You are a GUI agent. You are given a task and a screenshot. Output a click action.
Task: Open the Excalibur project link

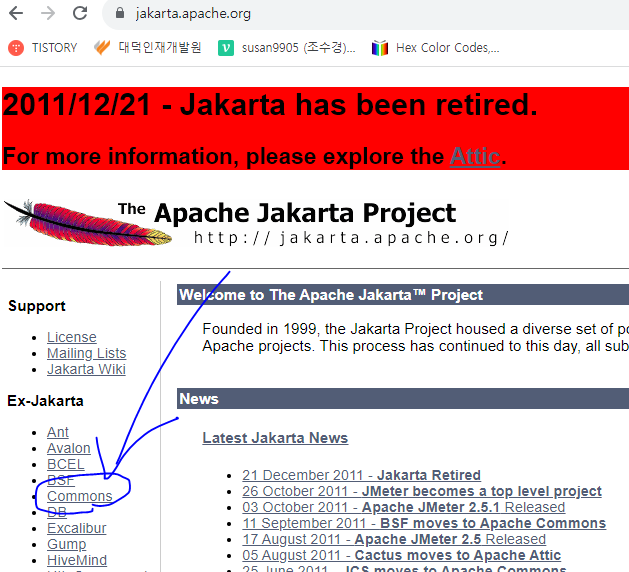pyautogui.click(x=77, y=528)
